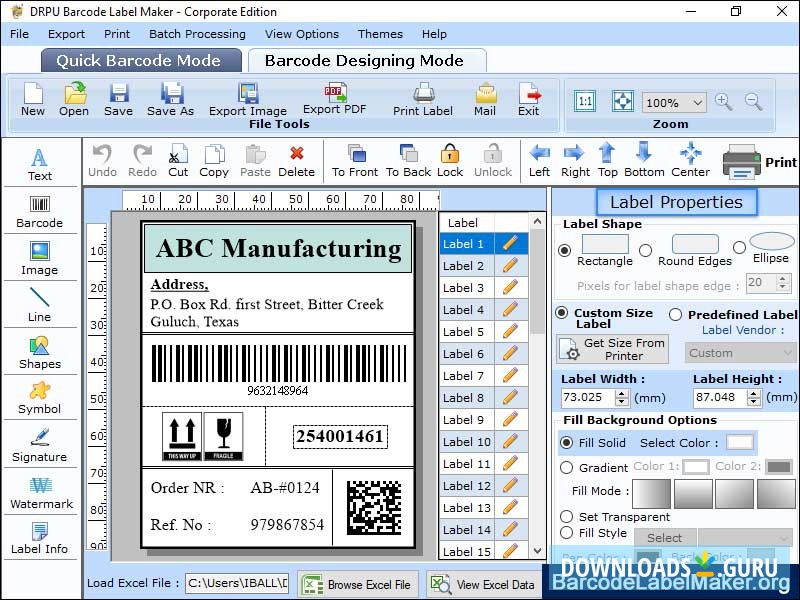Open the Mail icon on the toolbar
This screenshot has width=800, height=600.
484,97
